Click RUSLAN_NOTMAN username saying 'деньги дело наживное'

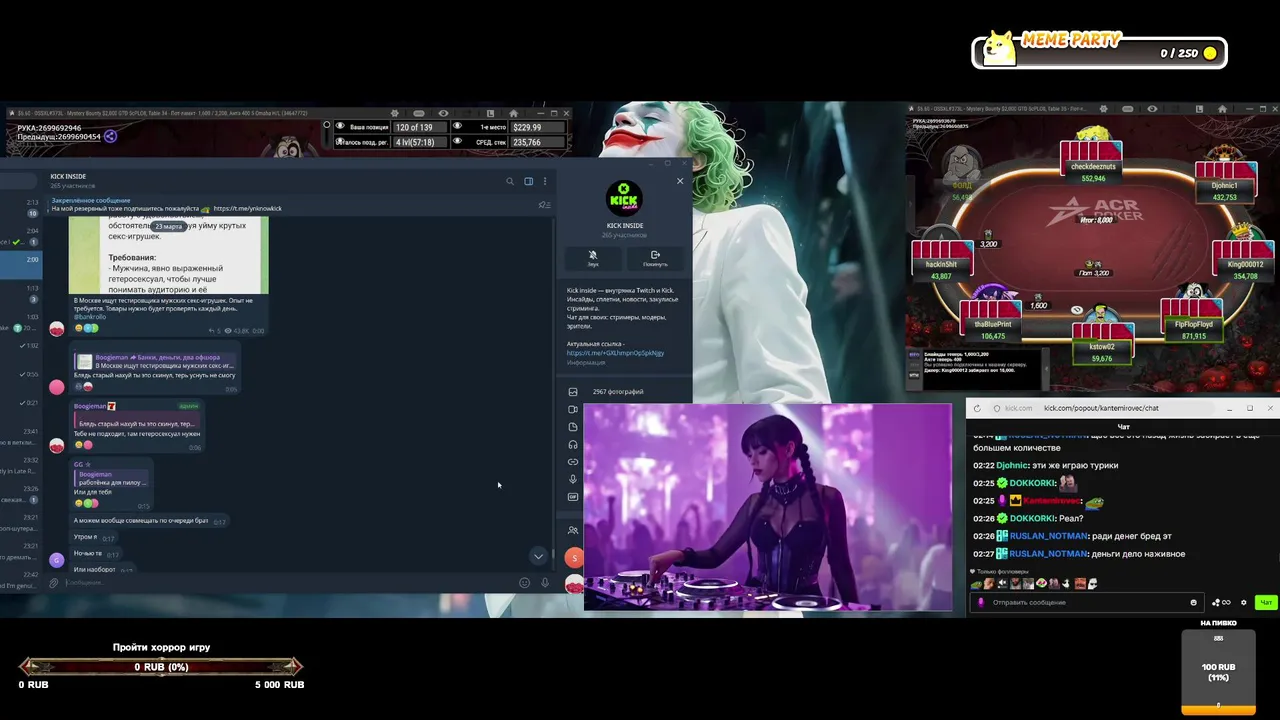click(1048, 554)
